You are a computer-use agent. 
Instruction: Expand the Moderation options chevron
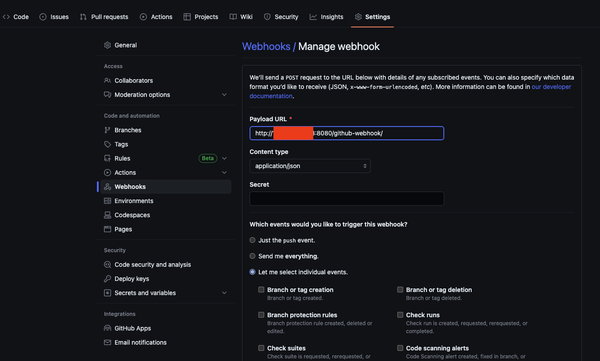pyautogui.click(x=224, y=95)
